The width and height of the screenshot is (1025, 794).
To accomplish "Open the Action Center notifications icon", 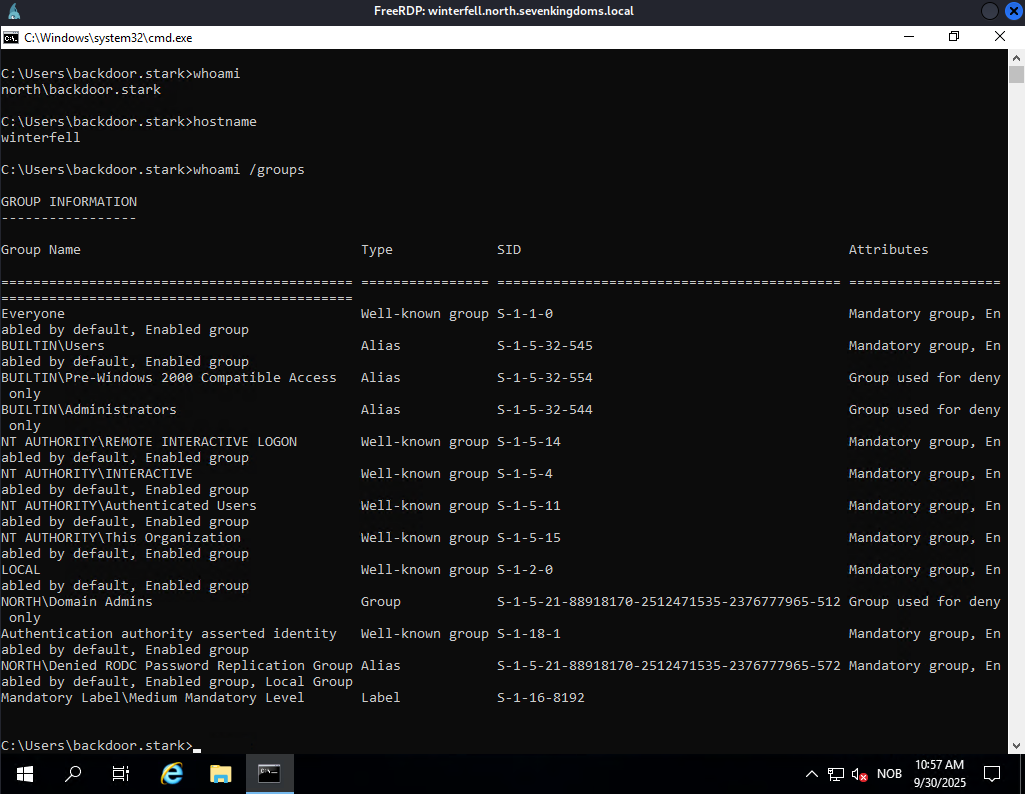I will click(x=992, y=773).
